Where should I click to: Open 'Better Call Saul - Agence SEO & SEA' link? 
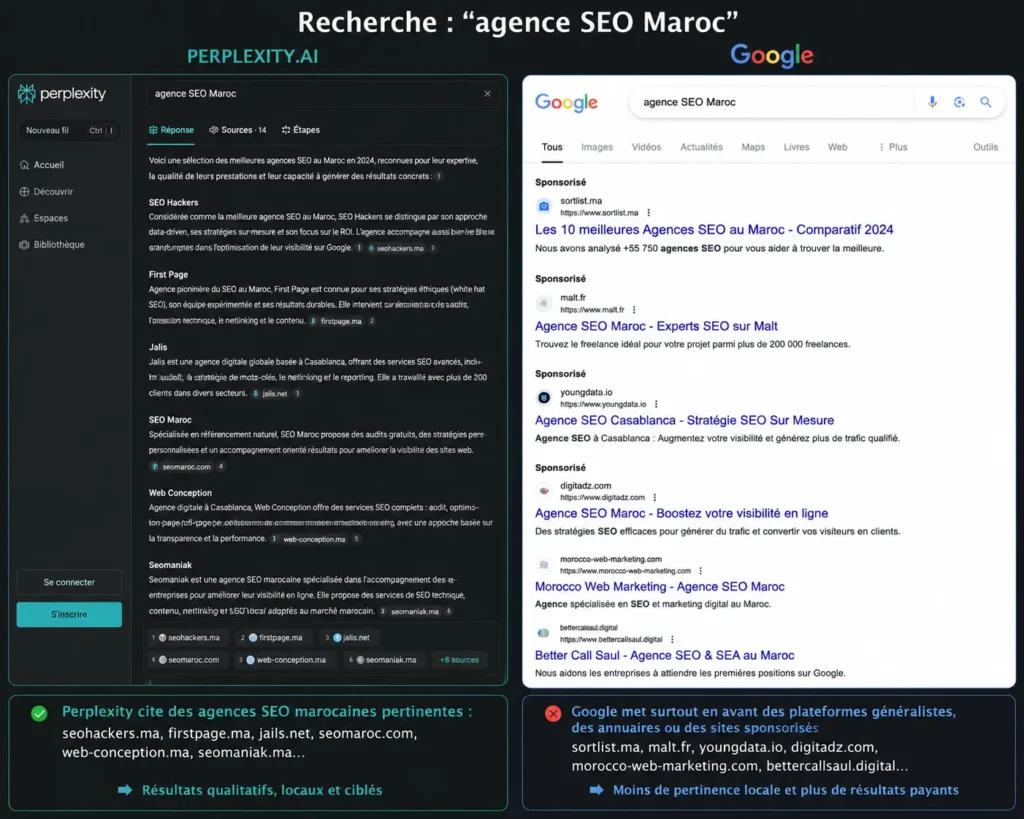click(665, 655)
